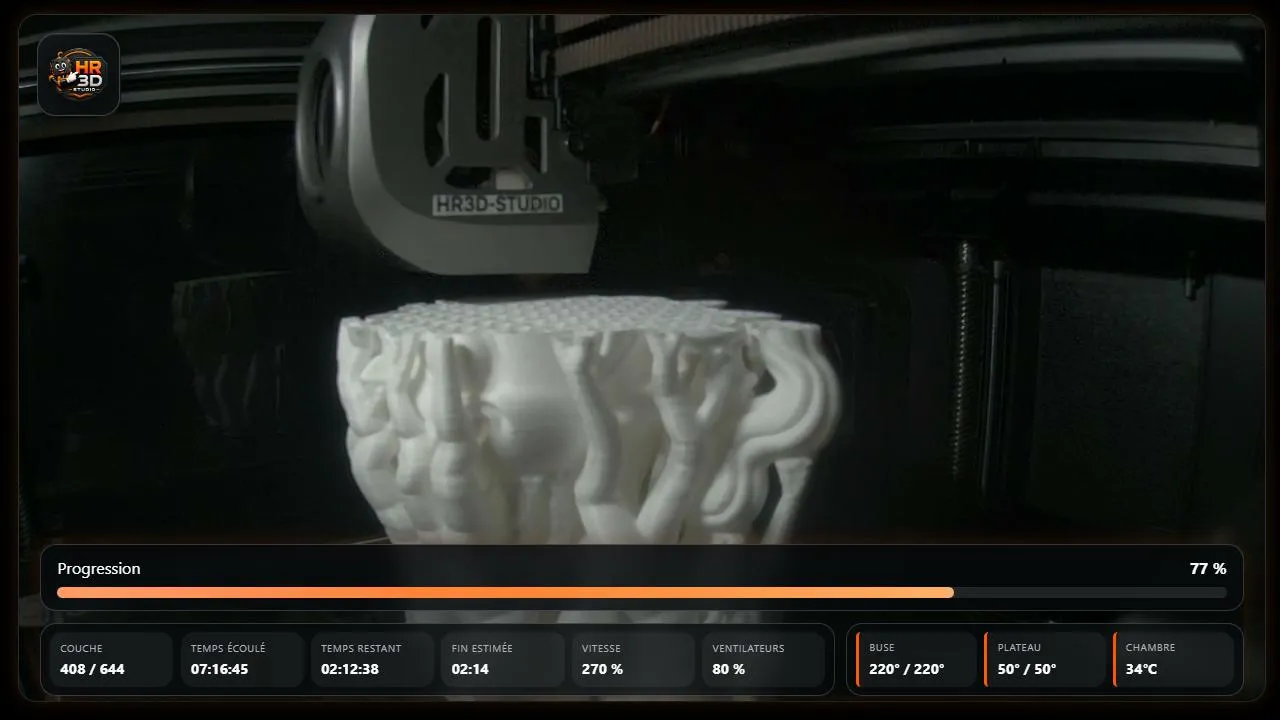This screenshot has width=1280, height=720.
Task: Click the "VENTILATEURS" label
Action: pyautogui.click(x=749, y=648)
